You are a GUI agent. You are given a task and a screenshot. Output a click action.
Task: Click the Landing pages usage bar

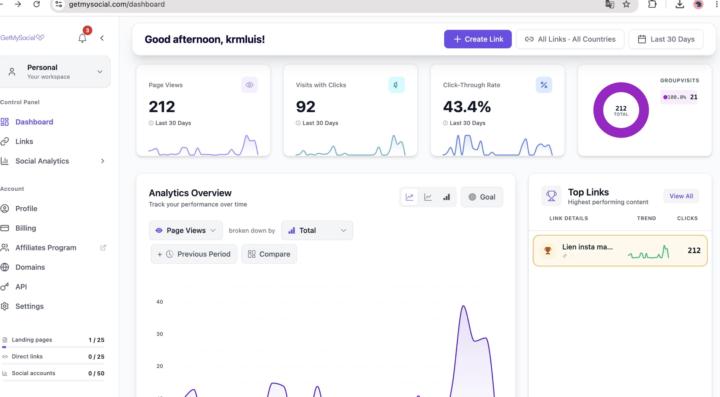pos(53,347)
